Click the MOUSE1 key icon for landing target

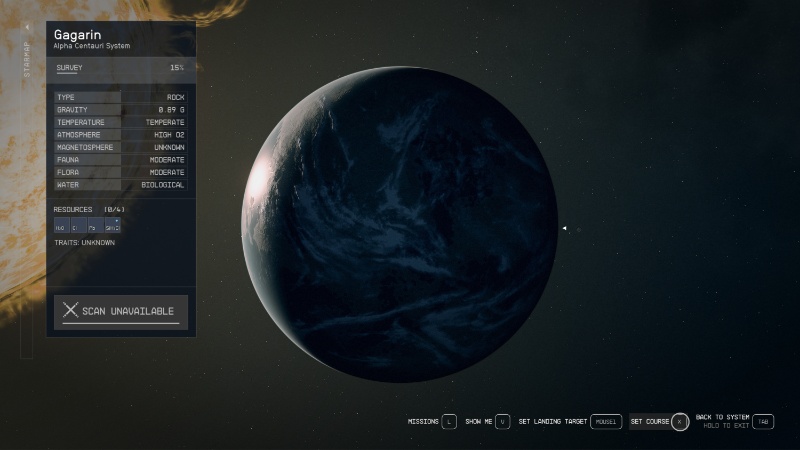pos(606,422)
